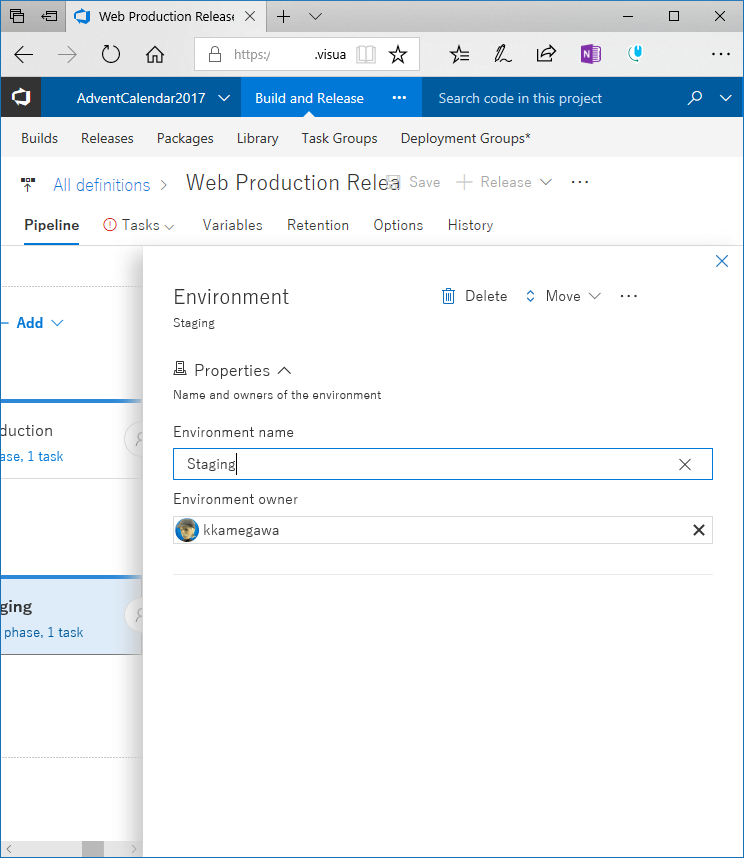Close the Environment panel
Viewport: 744px width, 858px height.
722,261
